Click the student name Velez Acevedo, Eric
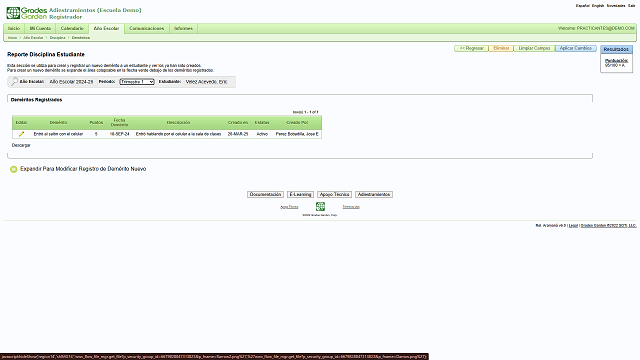The height and width of the screenshot is (360, 640). [207, 82]
